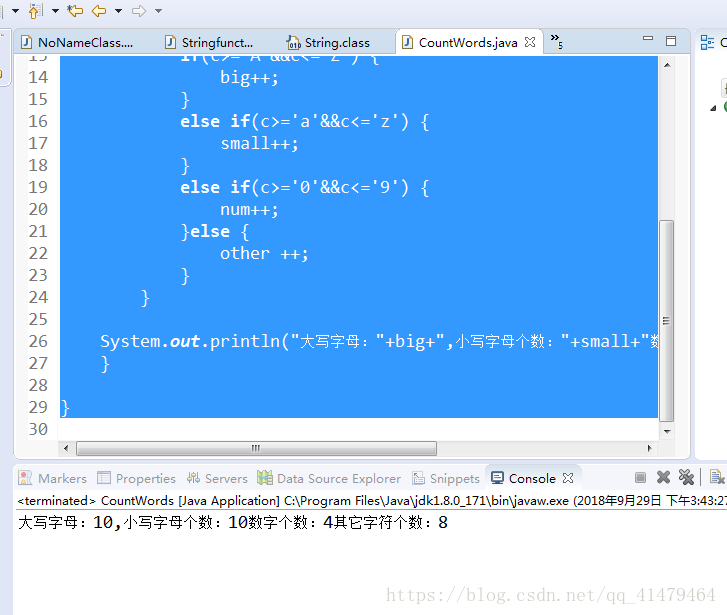This screenshot has width=727, height=615.
Task: Click the System.out.println code line
Action: coord(379,342)
